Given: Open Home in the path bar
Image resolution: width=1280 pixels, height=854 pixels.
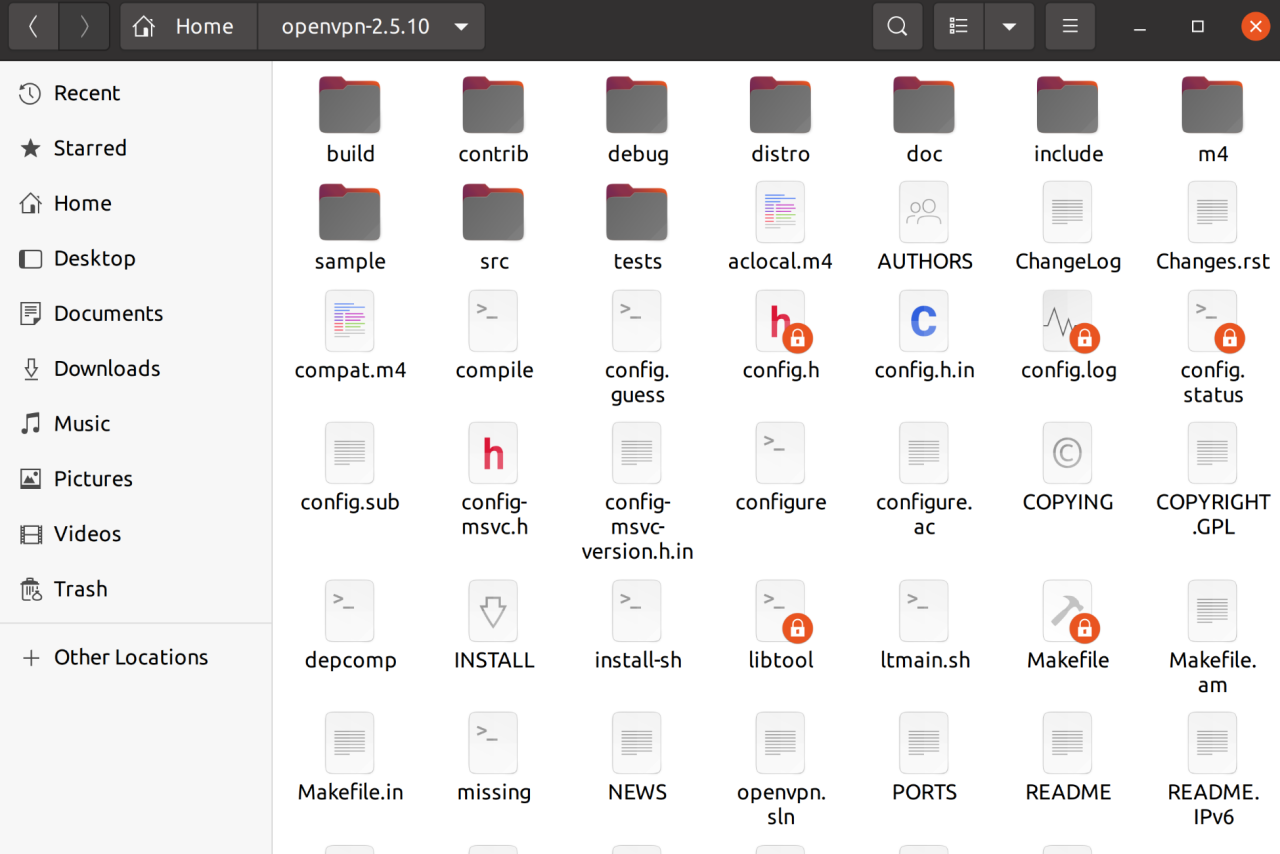Looking at the screenshot, I should [x=189, y=27].
